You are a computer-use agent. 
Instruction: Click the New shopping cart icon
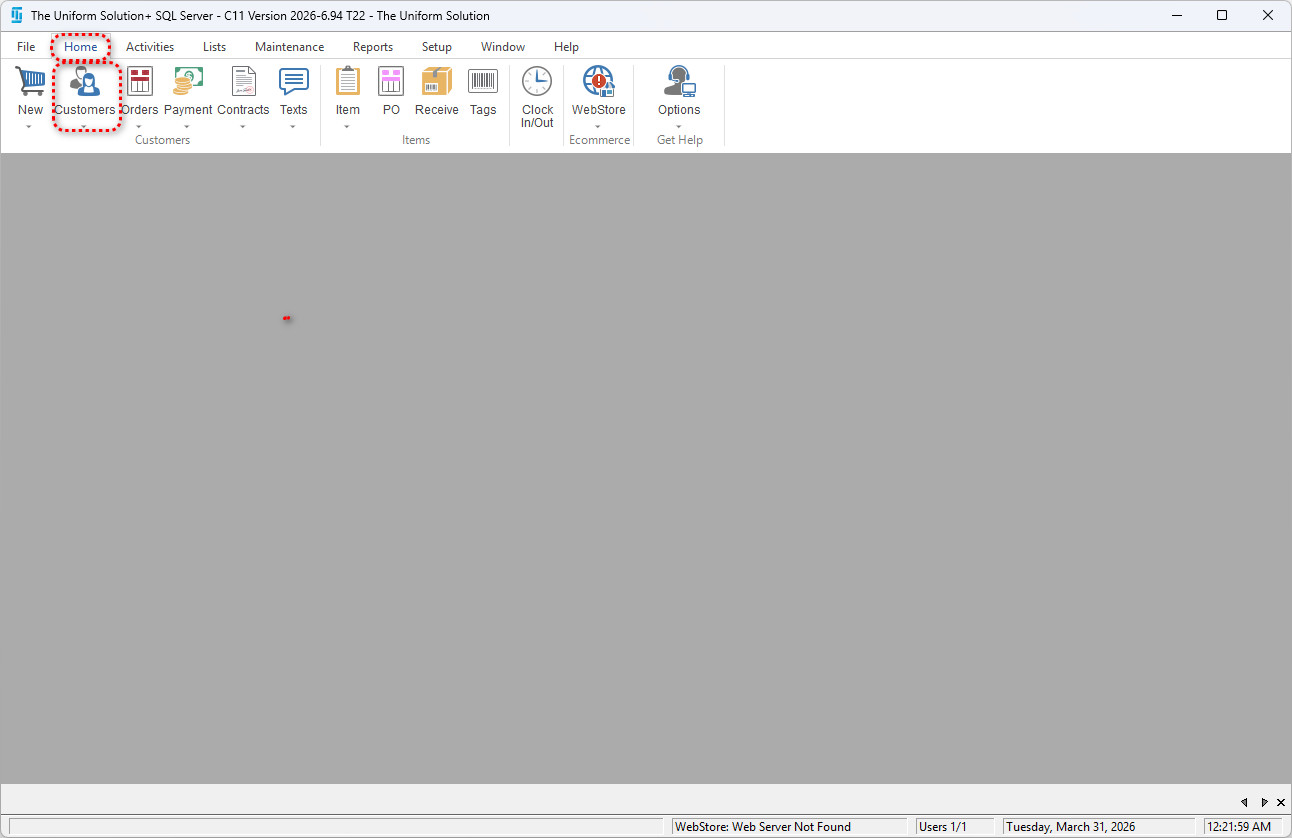pos(30,82)
